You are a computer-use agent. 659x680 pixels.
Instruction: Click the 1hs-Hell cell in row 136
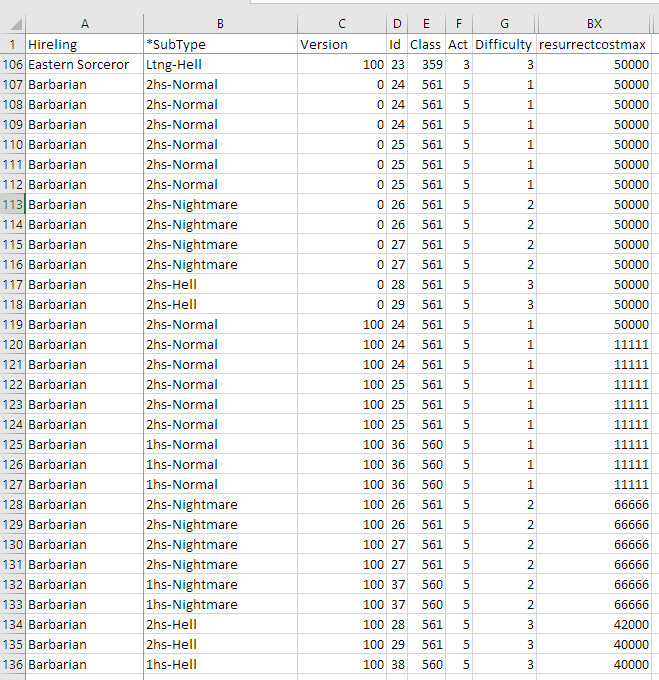[220, 664]
